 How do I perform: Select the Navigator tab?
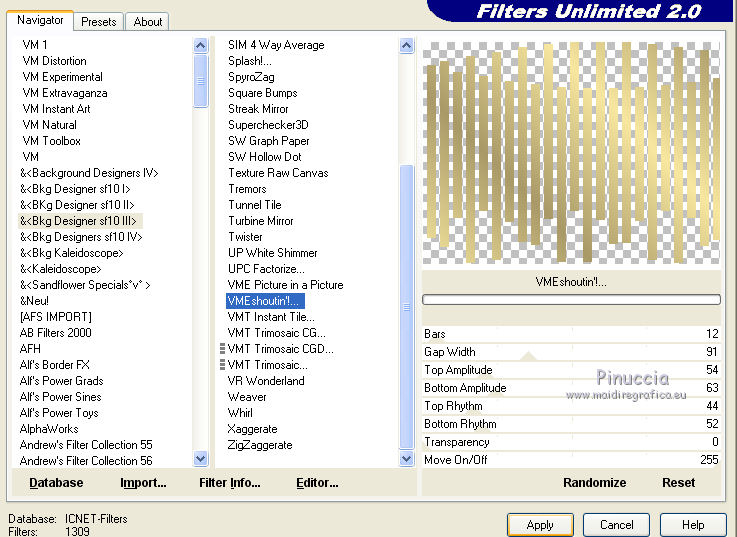(40, 20)
